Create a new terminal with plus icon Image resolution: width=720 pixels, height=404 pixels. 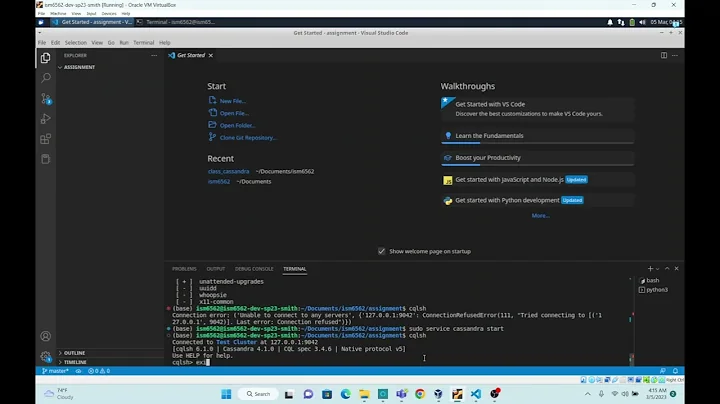click(x=650, y=269)
